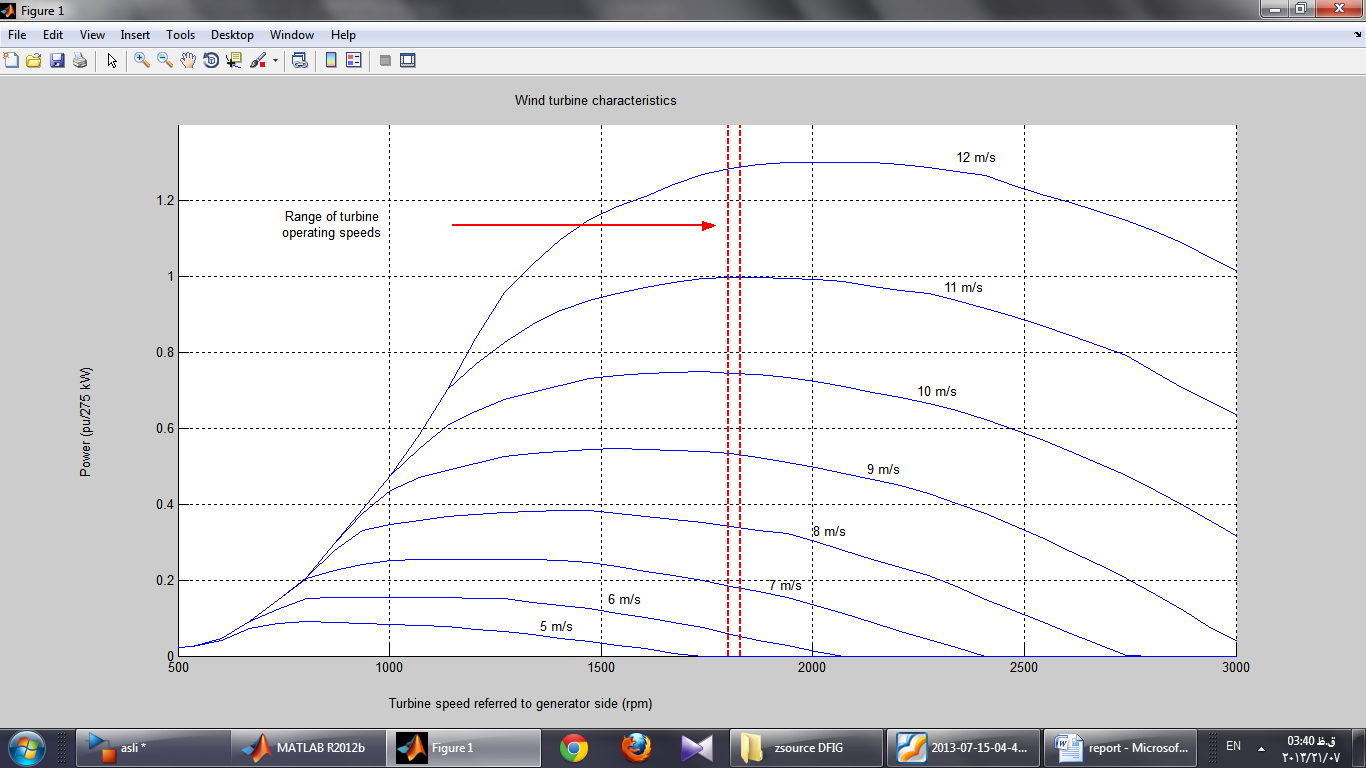Click the Wind turbine characteristics plot title
The height and width of the screenshot is (768, 1366).
595,101
